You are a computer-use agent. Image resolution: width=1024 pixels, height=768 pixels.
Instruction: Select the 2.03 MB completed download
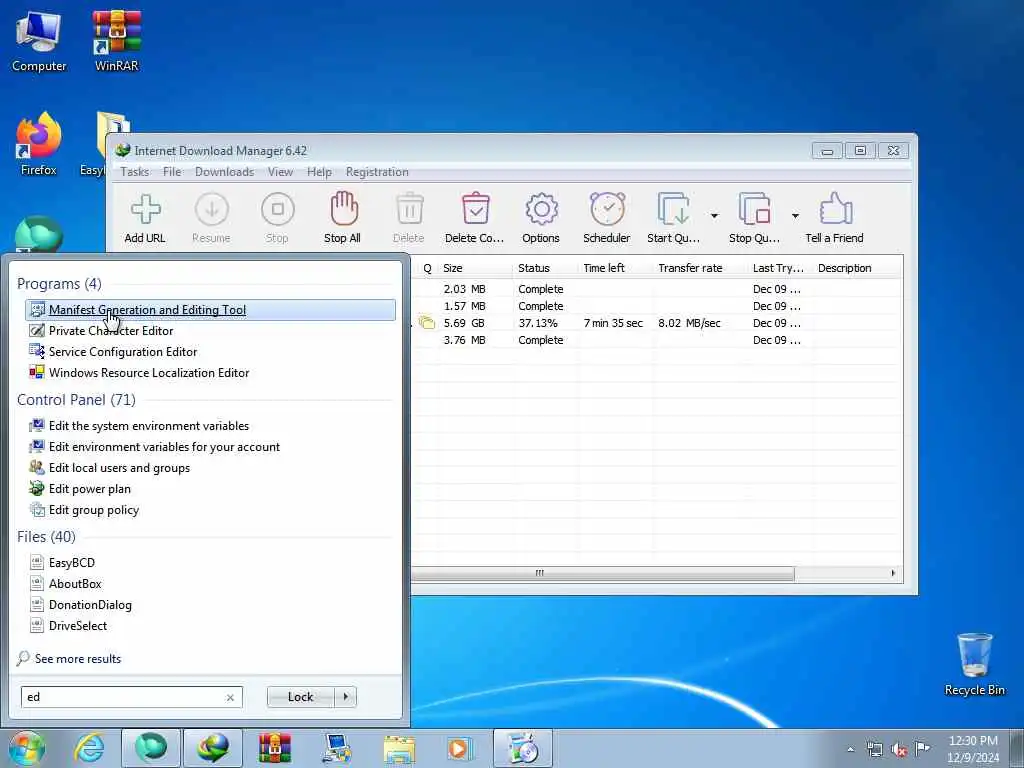coord(656,289)
